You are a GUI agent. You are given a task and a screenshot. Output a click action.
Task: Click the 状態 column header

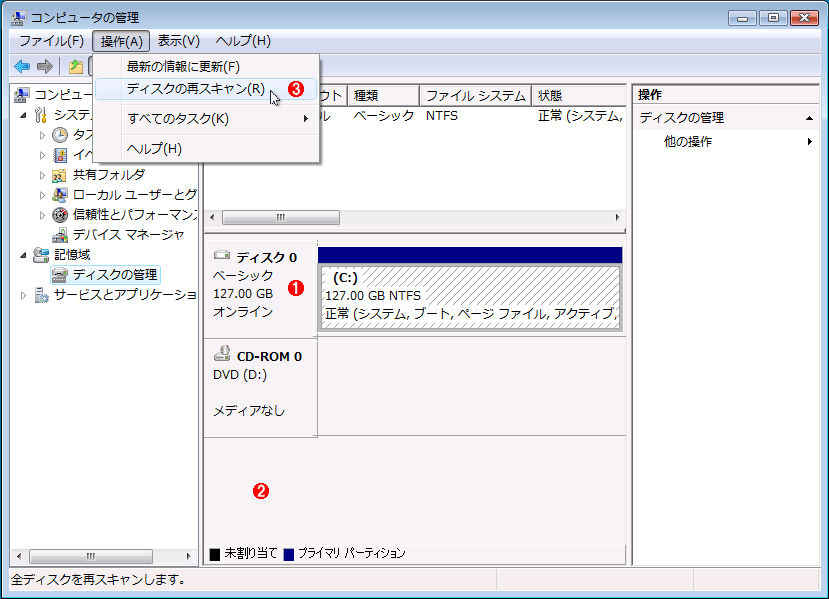(x=579, y=96)
